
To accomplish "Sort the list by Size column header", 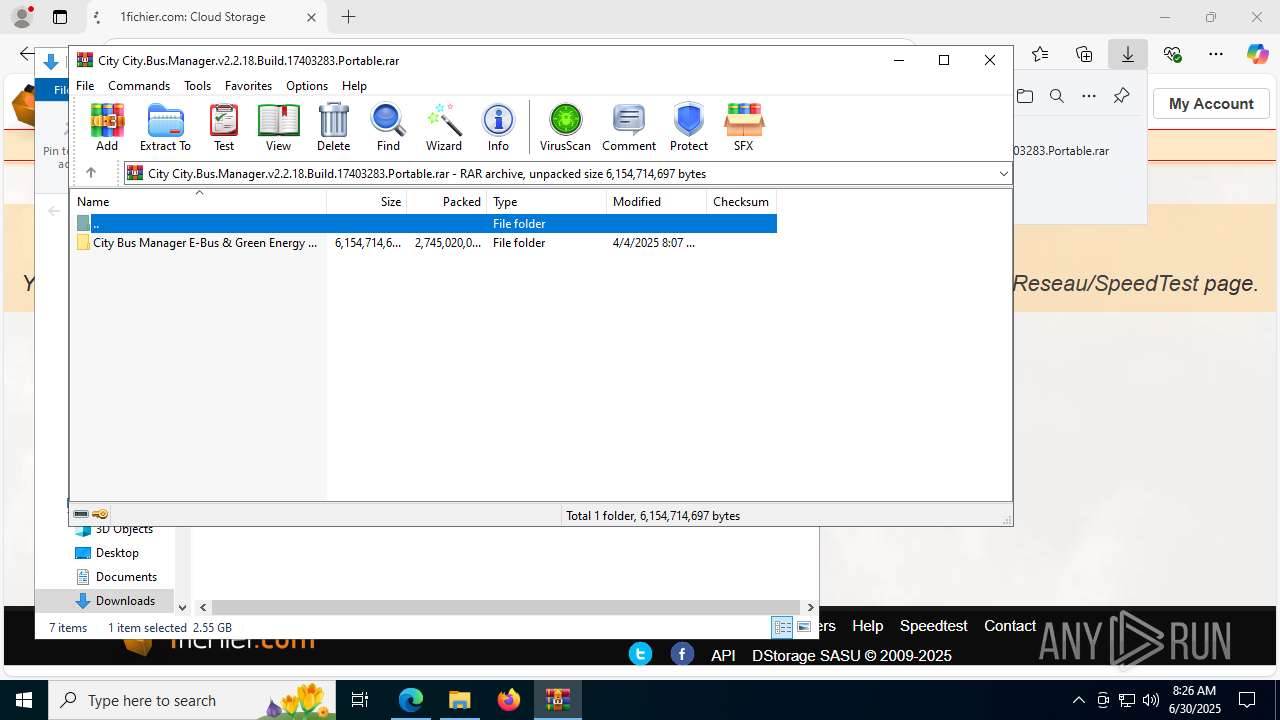I will 367,201.
